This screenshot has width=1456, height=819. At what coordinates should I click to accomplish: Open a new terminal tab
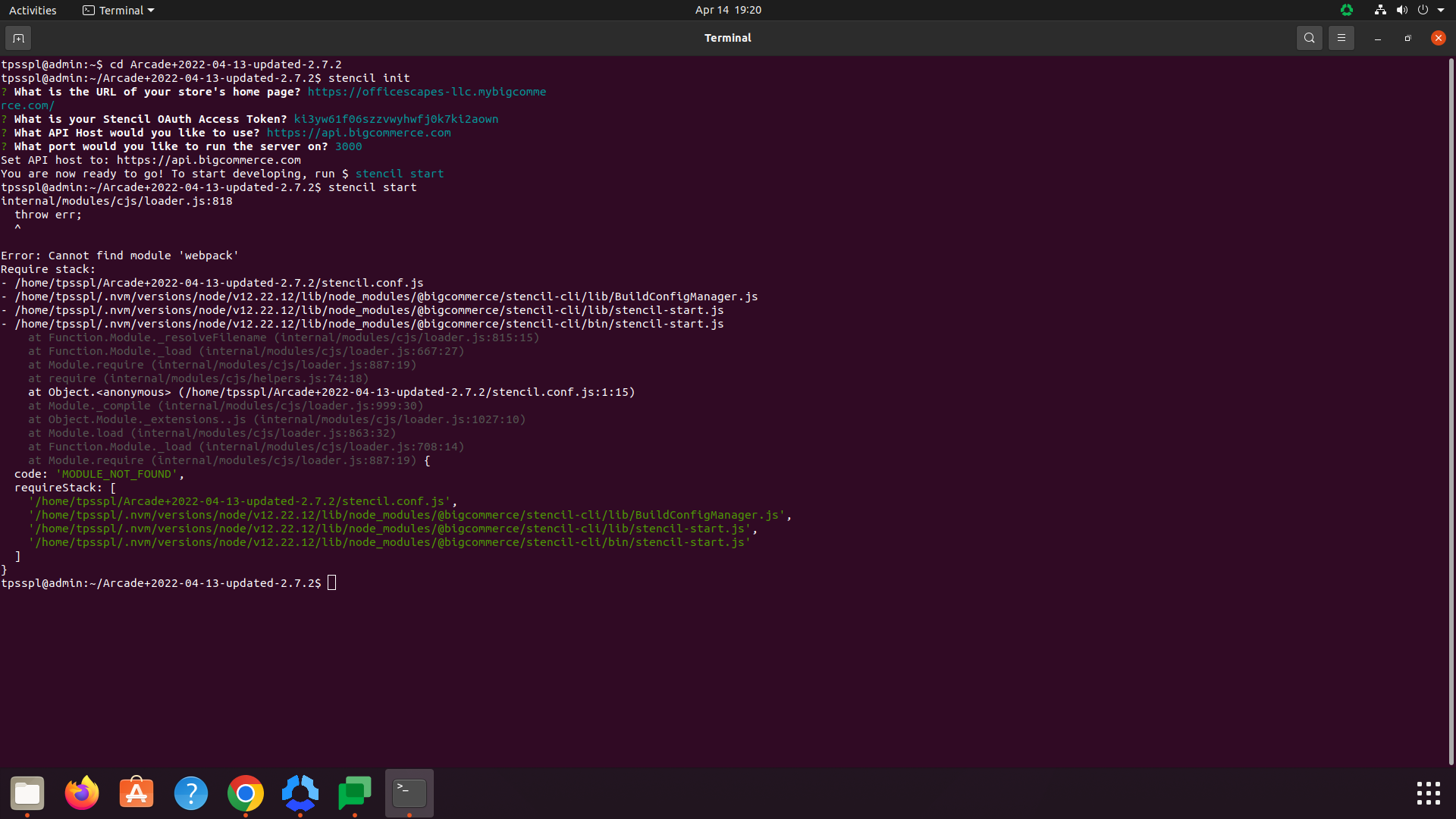(18, 38)
